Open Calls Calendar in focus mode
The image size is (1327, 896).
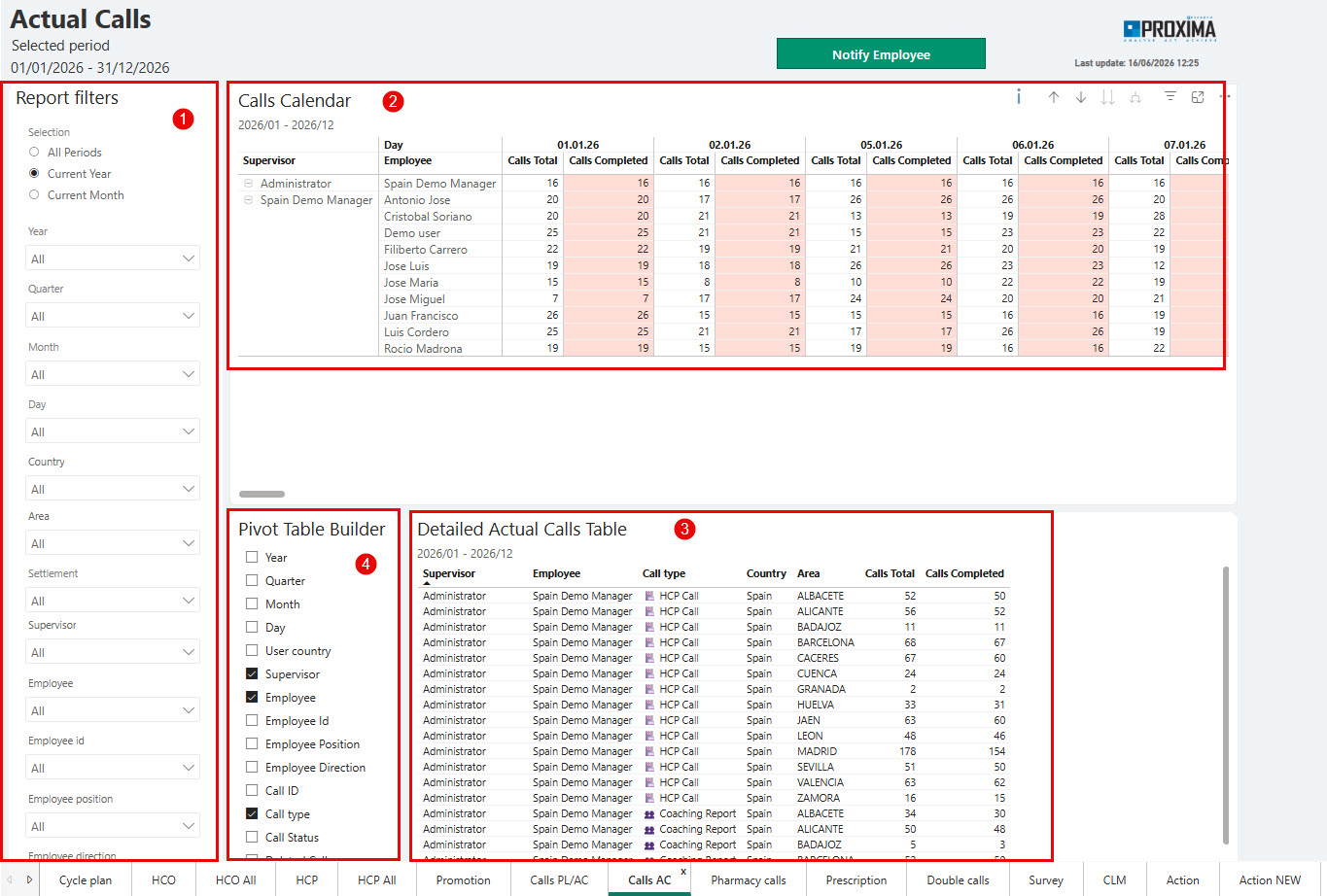click(x=1198, y=97)
